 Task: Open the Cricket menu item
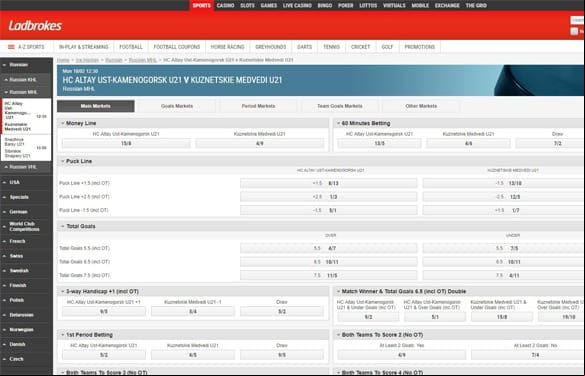360,47
